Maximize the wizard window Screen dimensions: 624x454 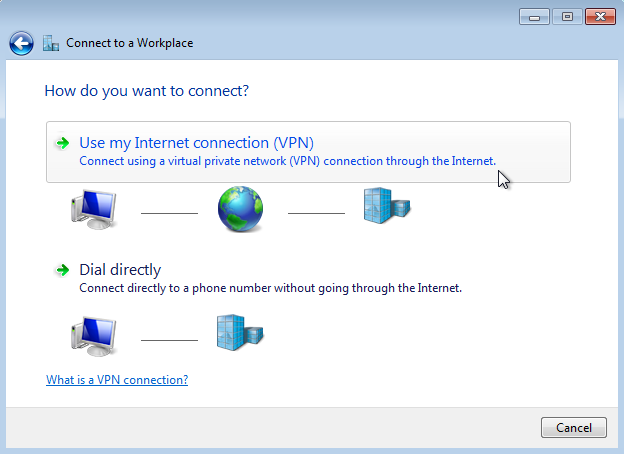tap(567, 17)
